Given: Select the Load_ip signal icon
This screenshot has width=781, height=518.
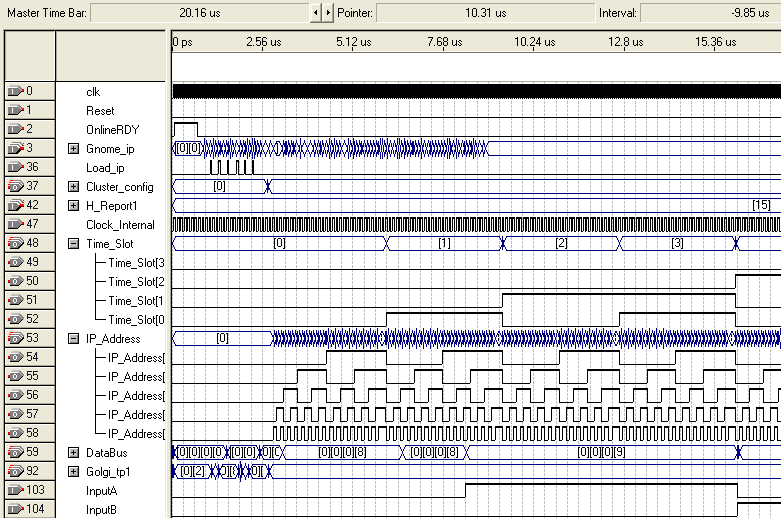Looking at the screenshot, I should point(15,168).
